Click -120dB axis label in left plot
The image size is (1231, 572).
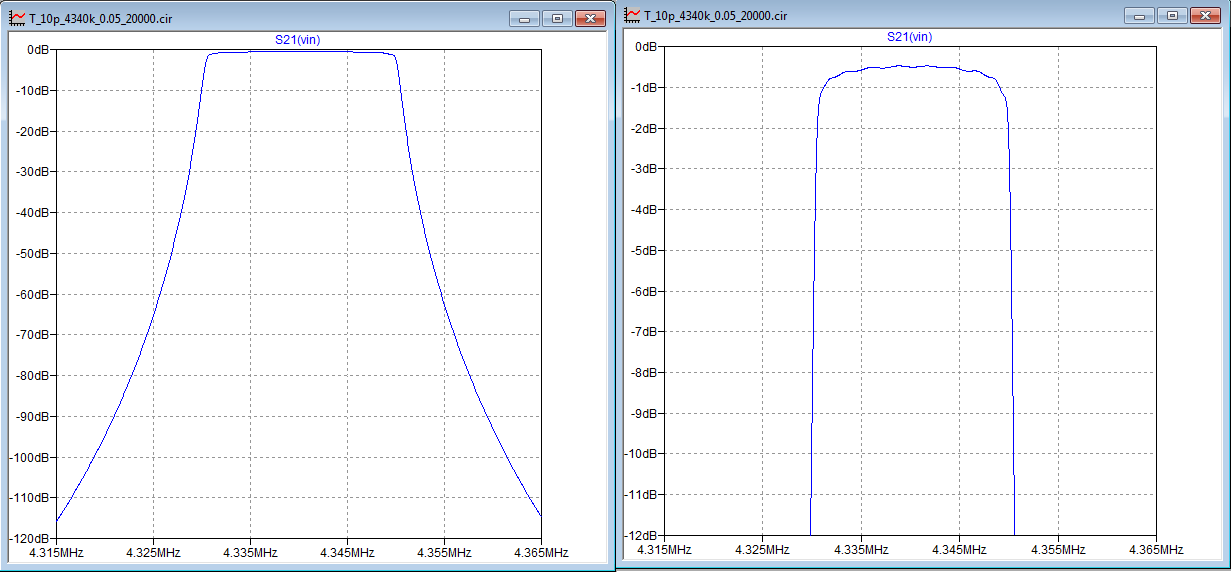click(x=30, y=539)
